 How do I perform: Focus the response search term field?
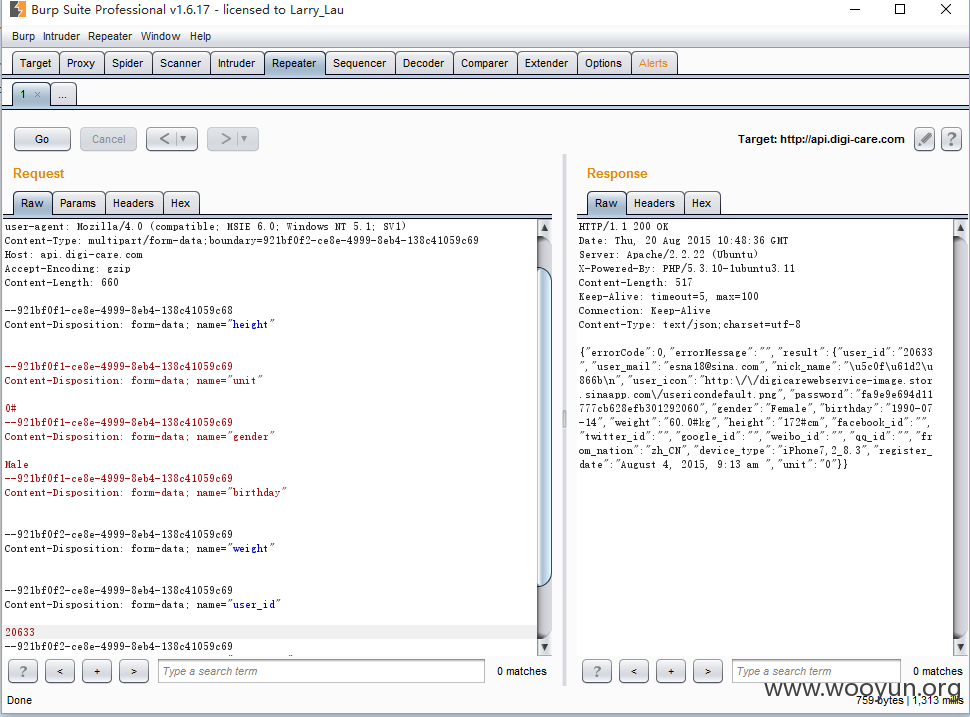[x=816, y=671]
